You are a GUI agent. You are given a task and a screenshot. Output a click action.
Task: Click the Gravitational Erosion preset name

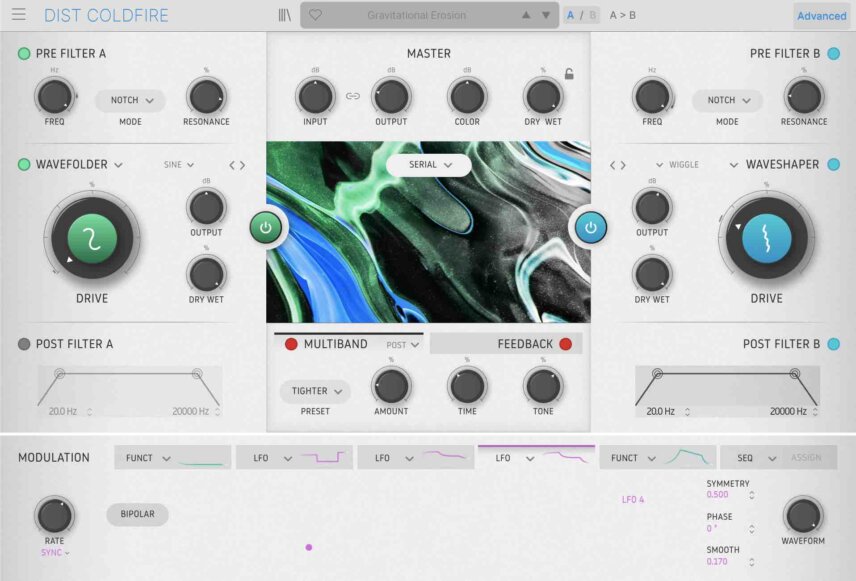click(x=417, y=15)
